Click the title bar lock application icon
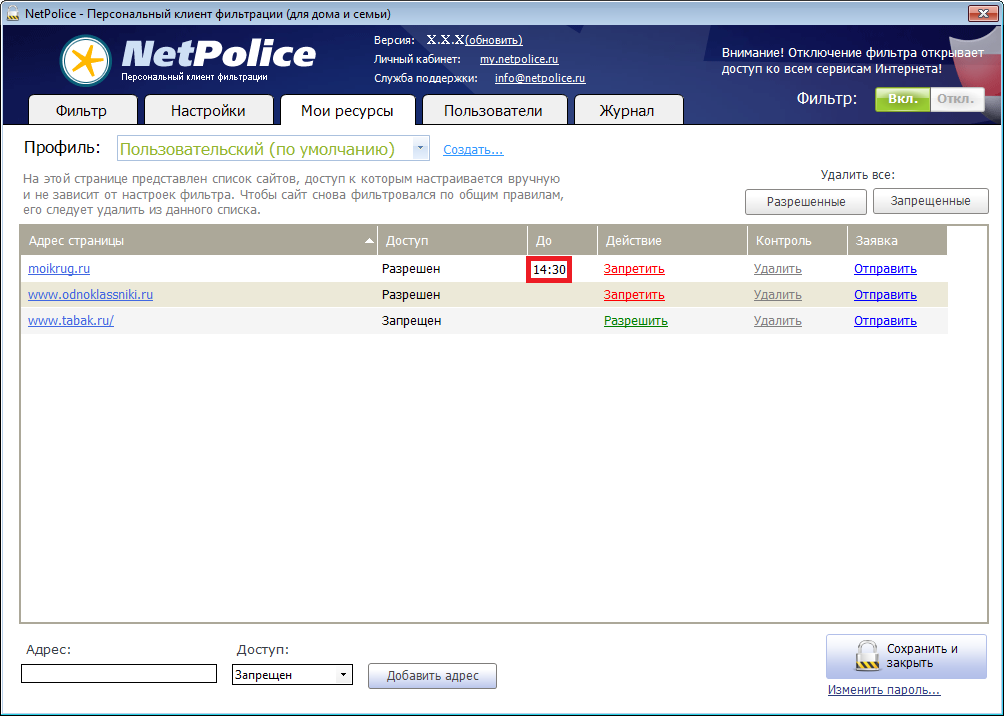 click(12, 13)
